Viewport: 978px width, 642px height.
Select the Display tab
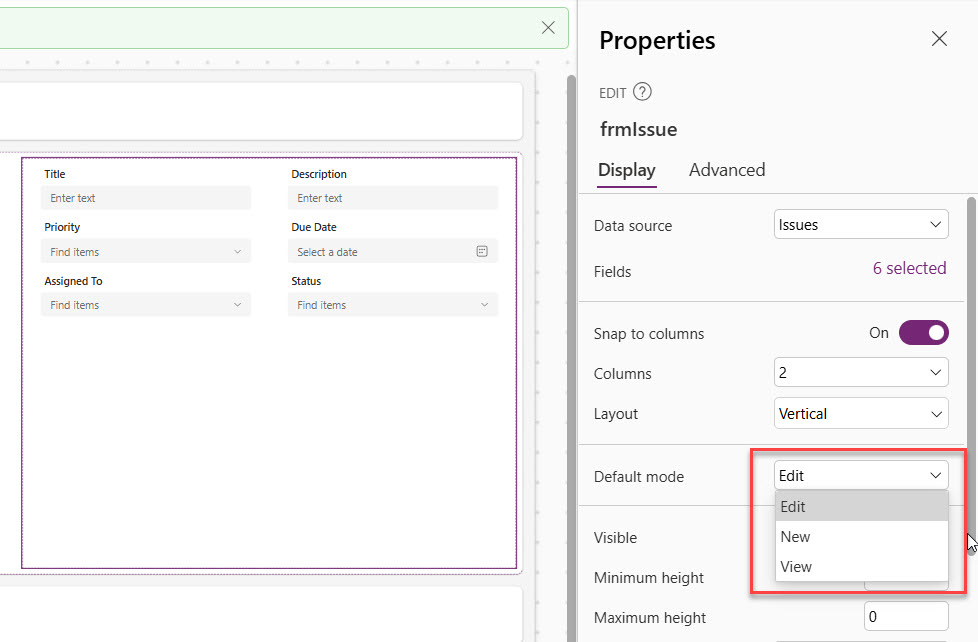click(x=626, y=170)
